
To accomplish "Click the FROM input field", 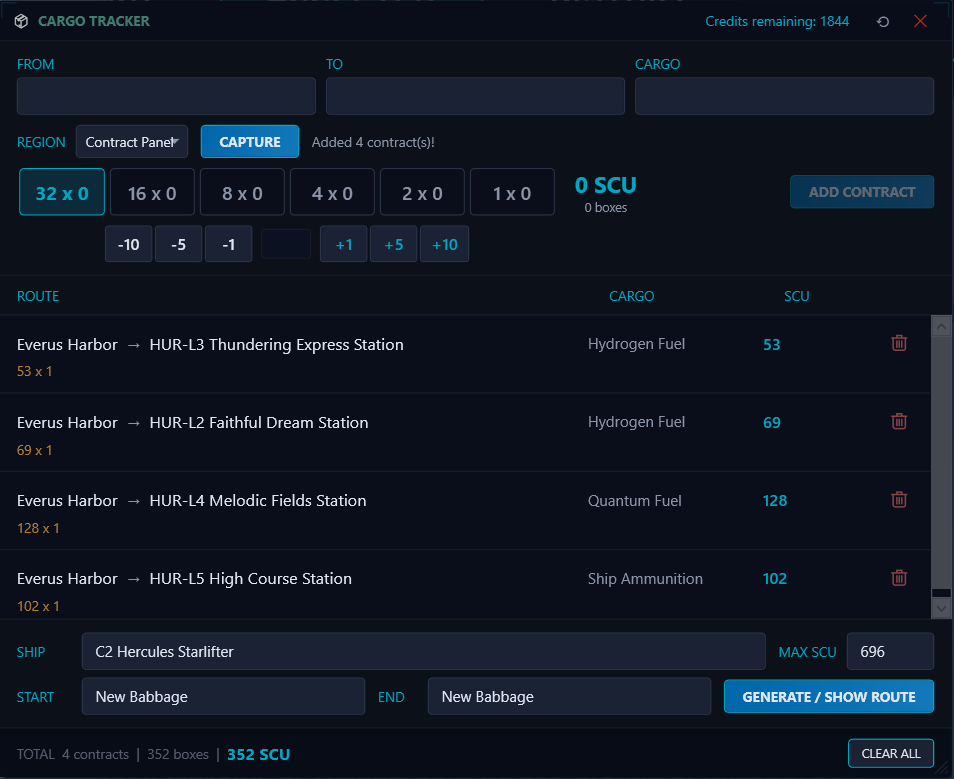I will coord(166,96).
